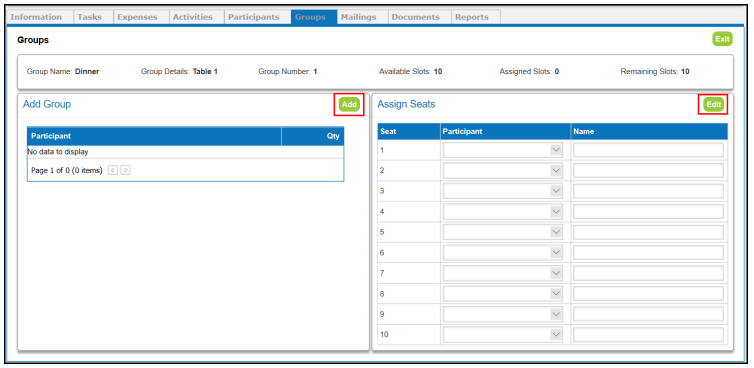
Task: Click the 'Group Number: 1' text
Action: pyautogui.click(x=288, y=72)
